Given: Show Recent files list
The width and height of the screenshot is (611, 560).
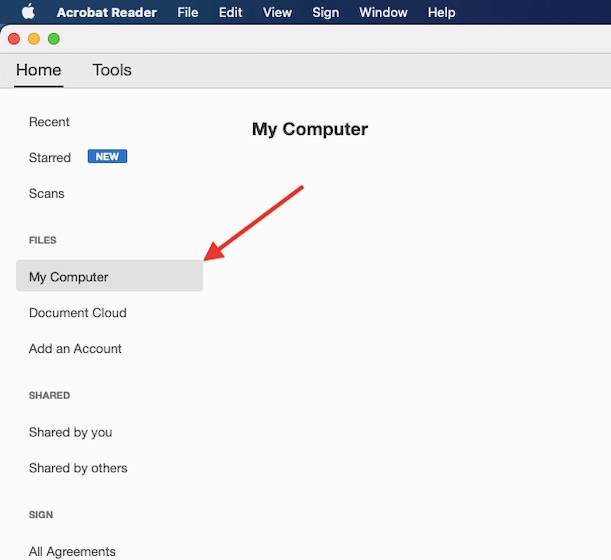Looking at the screenshot, I should (x=49, y=122).
